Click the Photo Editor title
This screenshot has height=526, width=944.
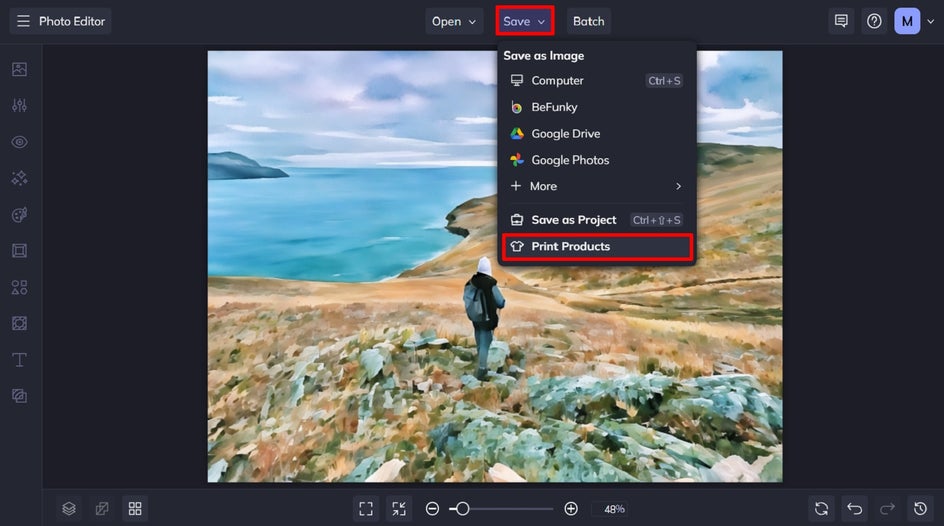tap(72, 21)
